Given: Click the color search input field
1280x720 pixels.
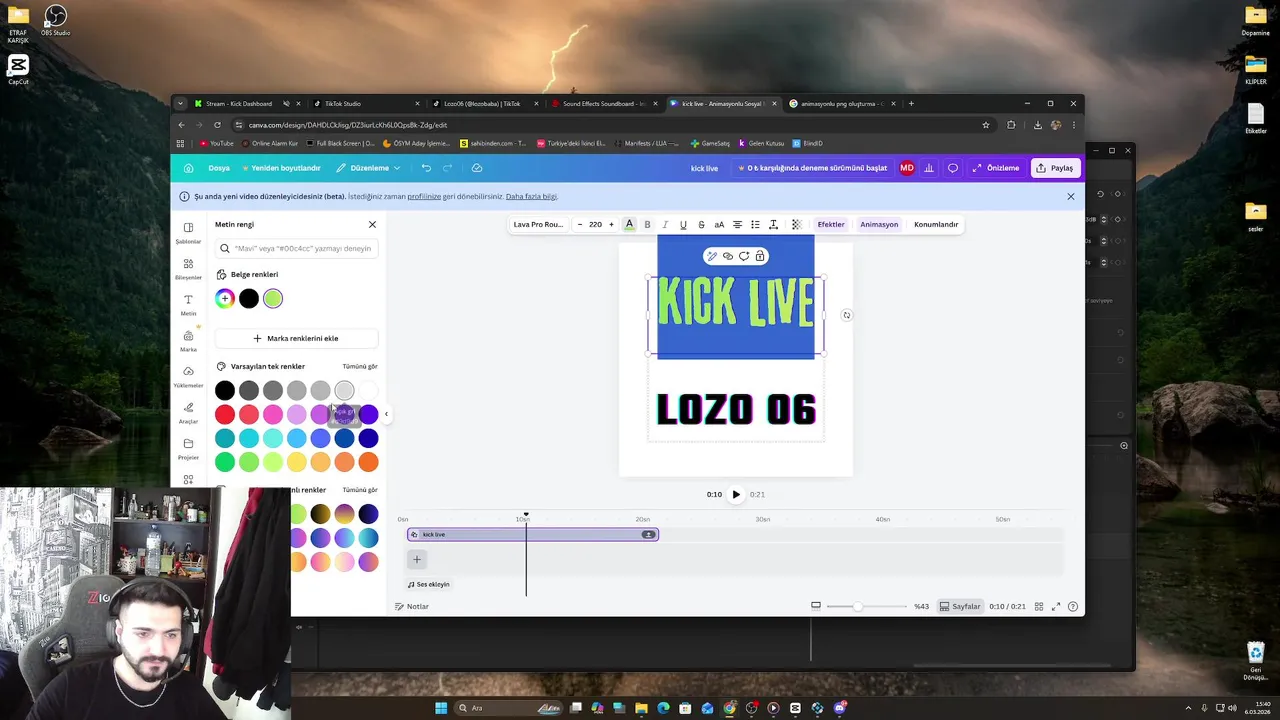Looking at the screenshot, I should pyautogui.click(x=296, y=248).
